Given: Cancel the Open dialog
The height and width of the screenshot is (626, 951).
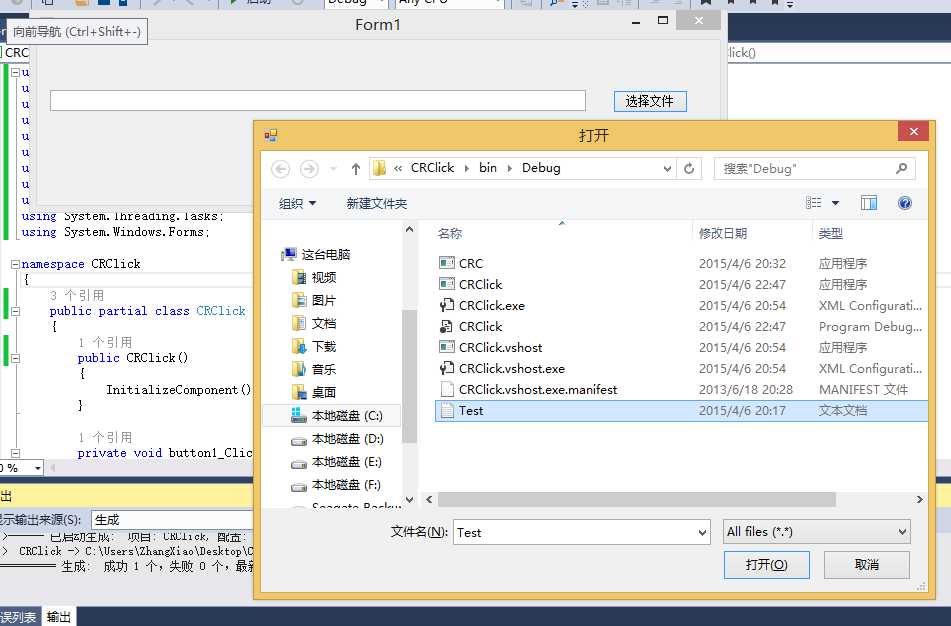Looking at the screenshot, I should pos(866,565).
